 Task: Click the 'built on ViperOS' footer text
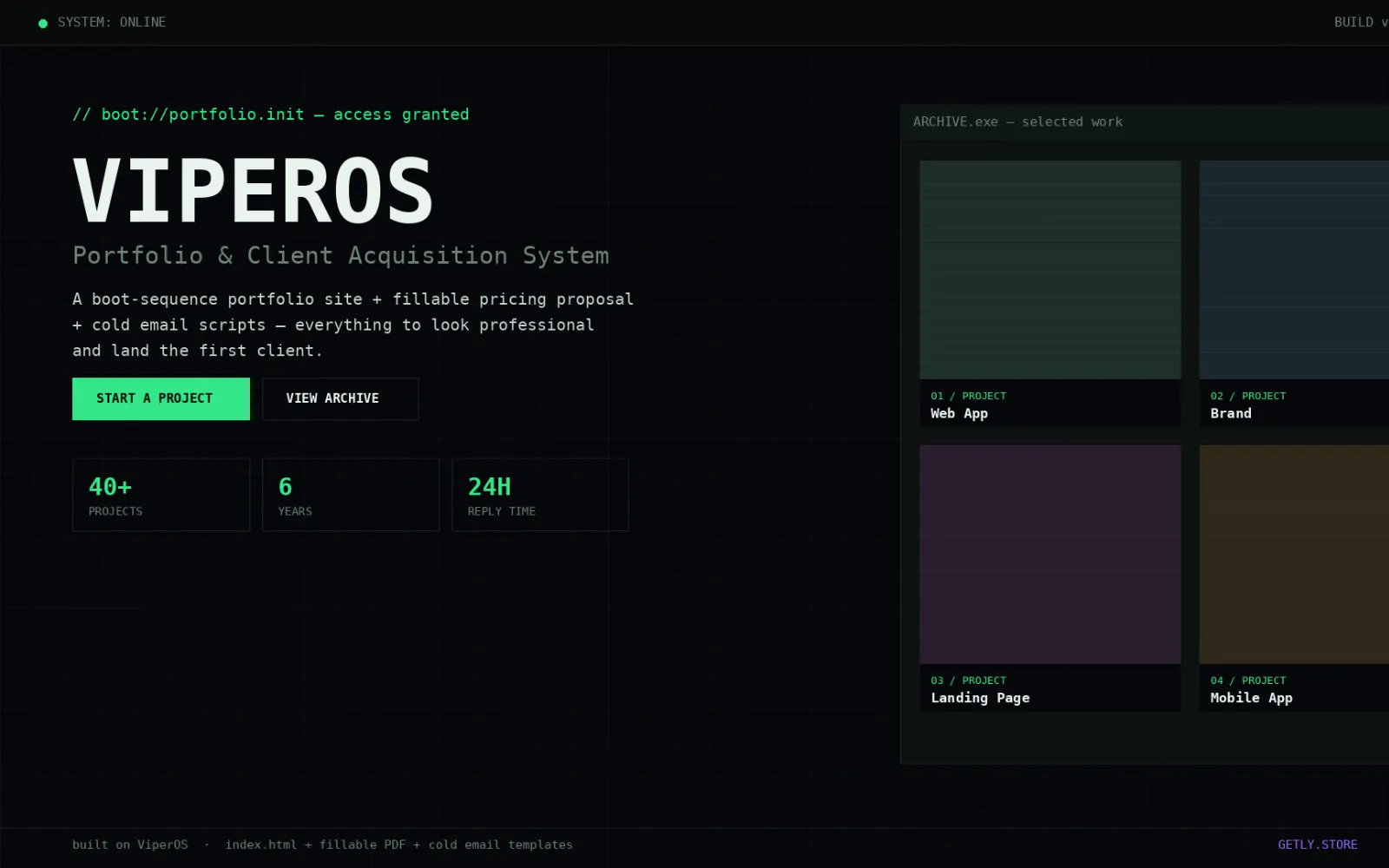point(130,845)
